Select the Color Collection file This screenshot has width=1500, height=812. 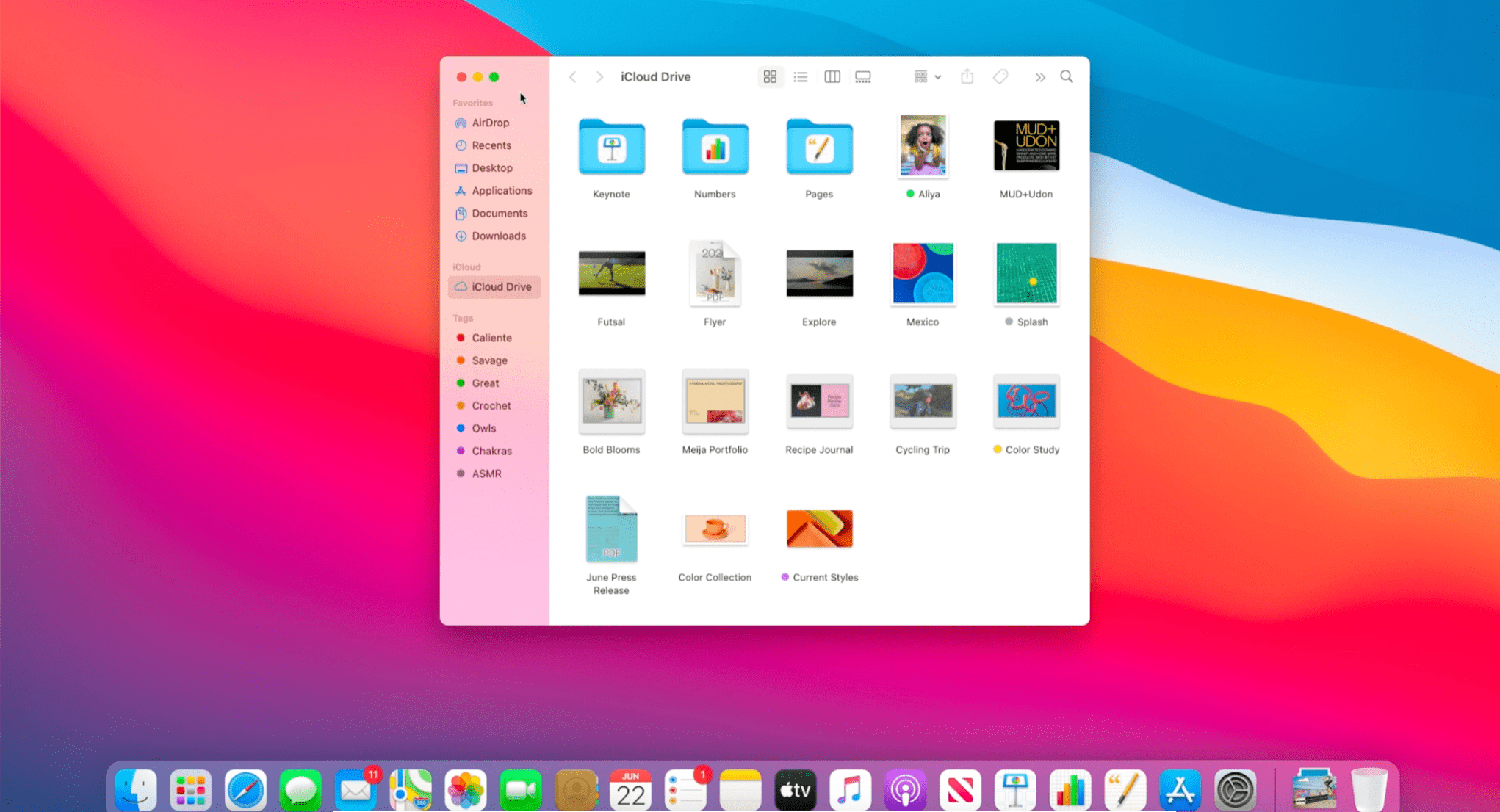tap(715, 529)
